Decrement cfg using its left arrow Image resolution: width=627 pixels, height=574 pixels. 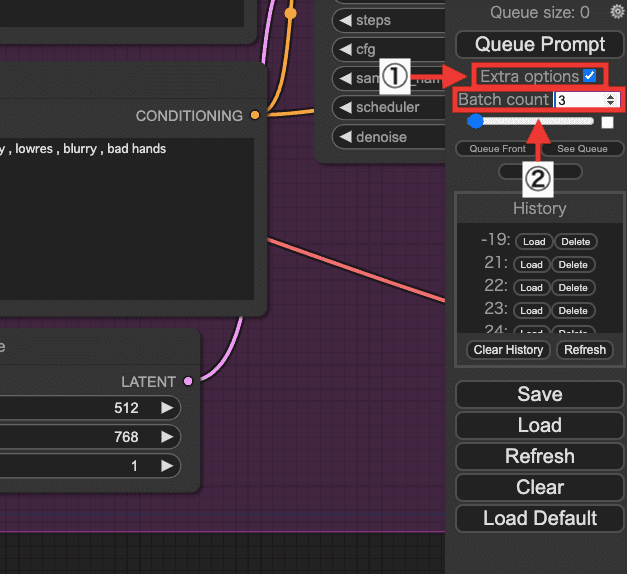click(x=345, y=49)
